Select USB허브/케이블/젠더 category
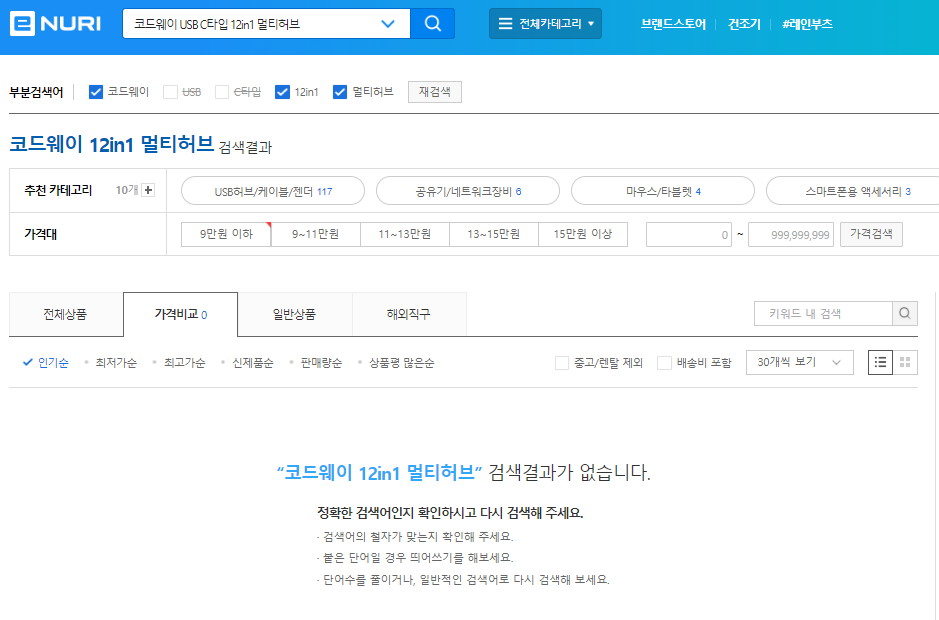 pos(273,192)
